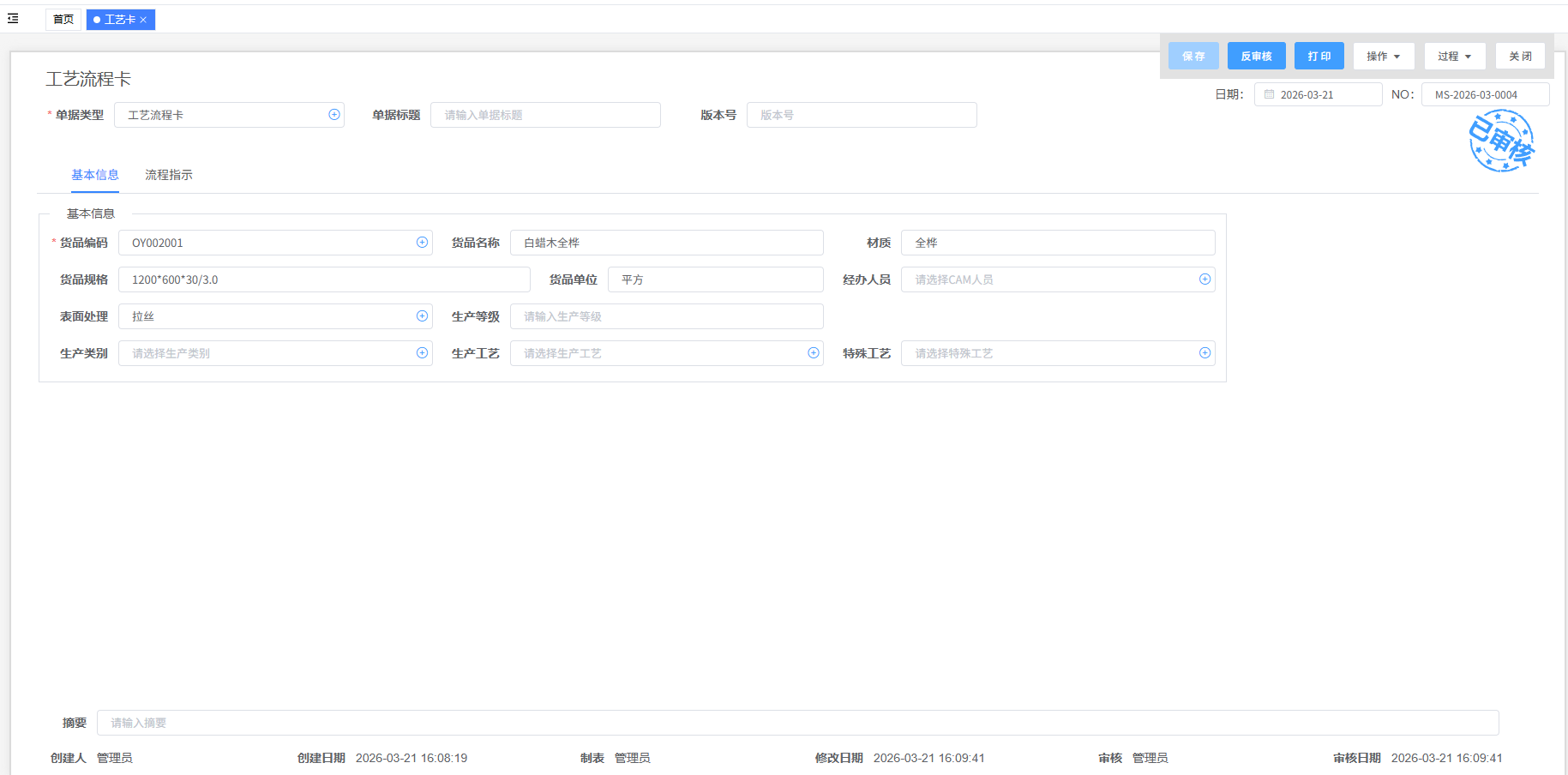This screenshot has height=775, width=1568.
Task: Click the 摘要 input field
Action: coord(797,723)
